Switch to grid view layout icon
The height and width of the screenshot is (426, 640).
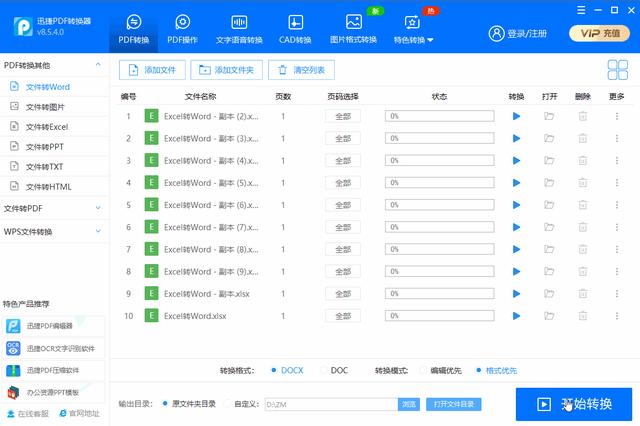tap(618, 70)
